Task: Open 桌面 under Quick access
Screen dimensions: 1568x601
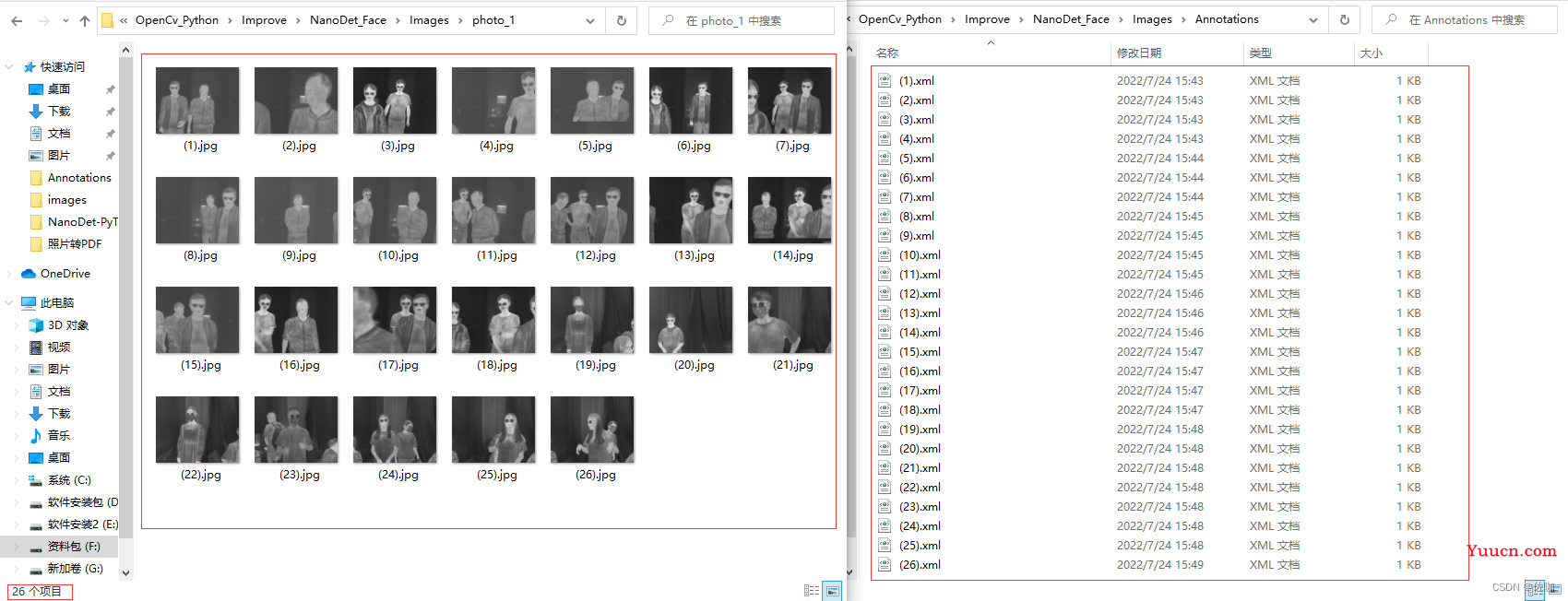Action: (x=59, y=89)
